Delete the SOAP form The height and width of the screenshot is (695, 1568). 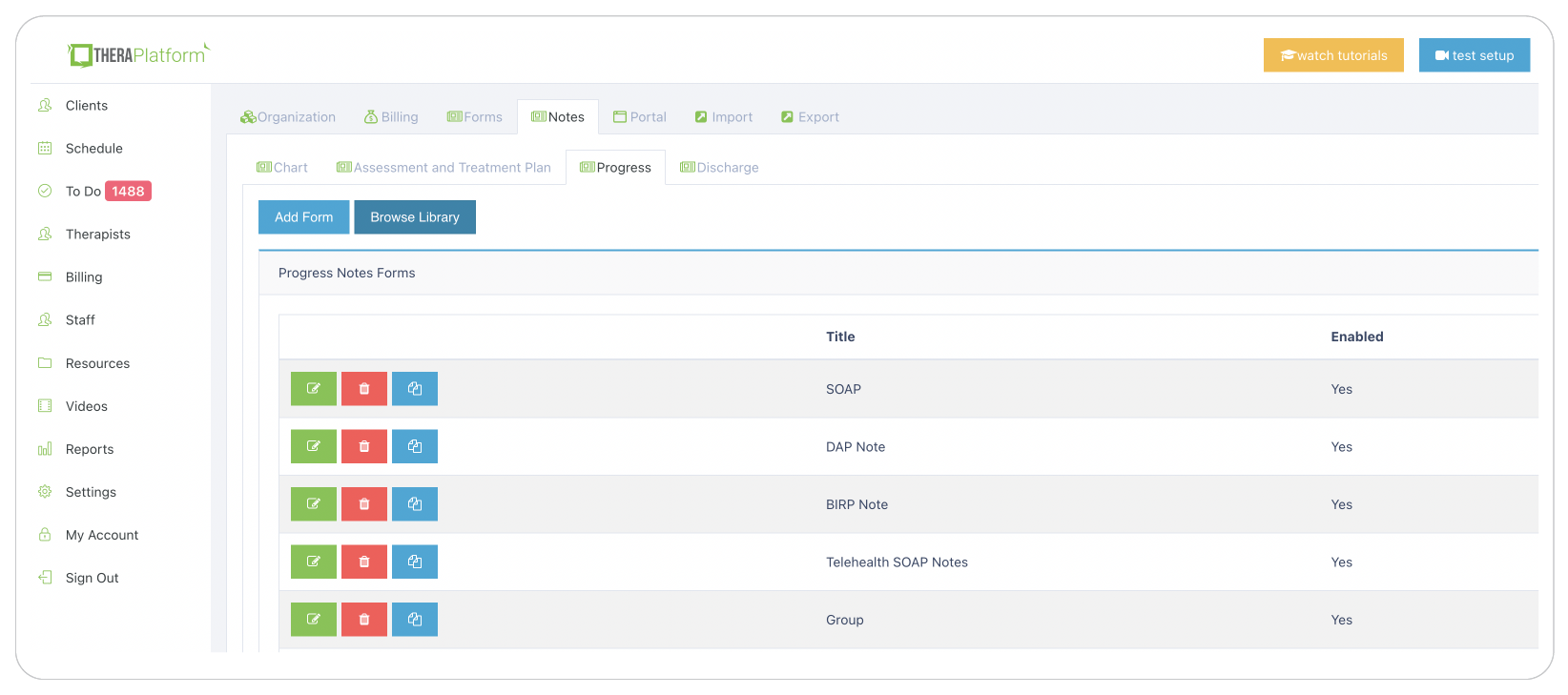[364, 389]
